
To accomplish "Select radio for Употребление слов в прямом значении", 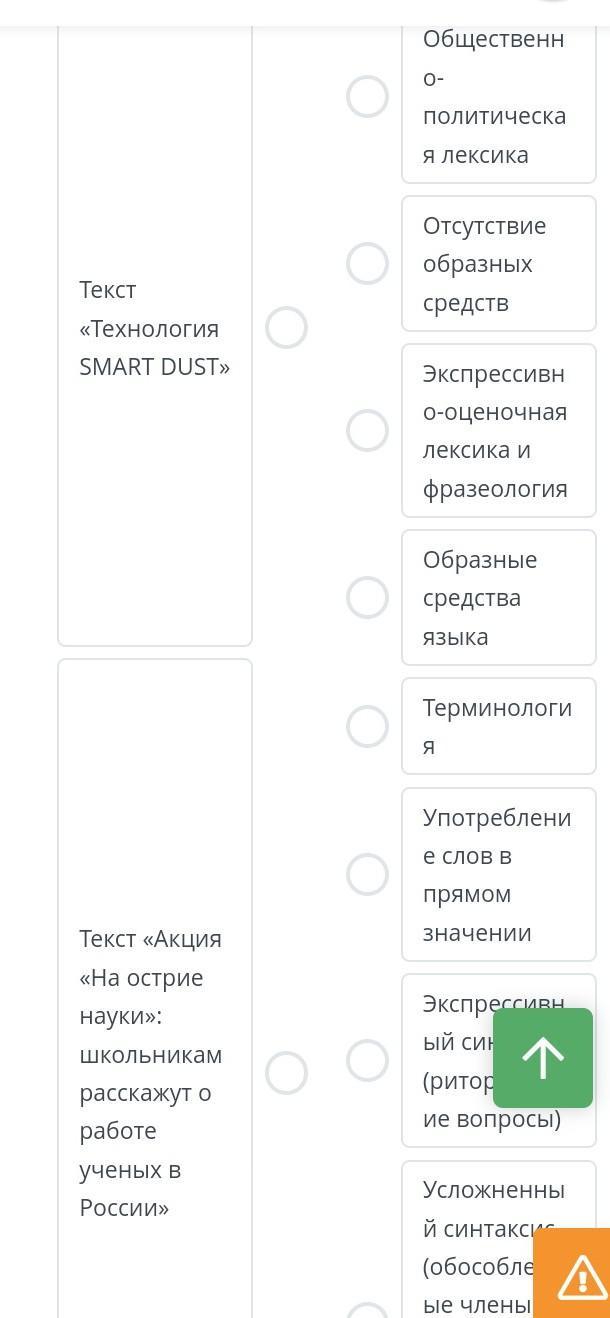I will pyautogui.click(x=367, y=875).
